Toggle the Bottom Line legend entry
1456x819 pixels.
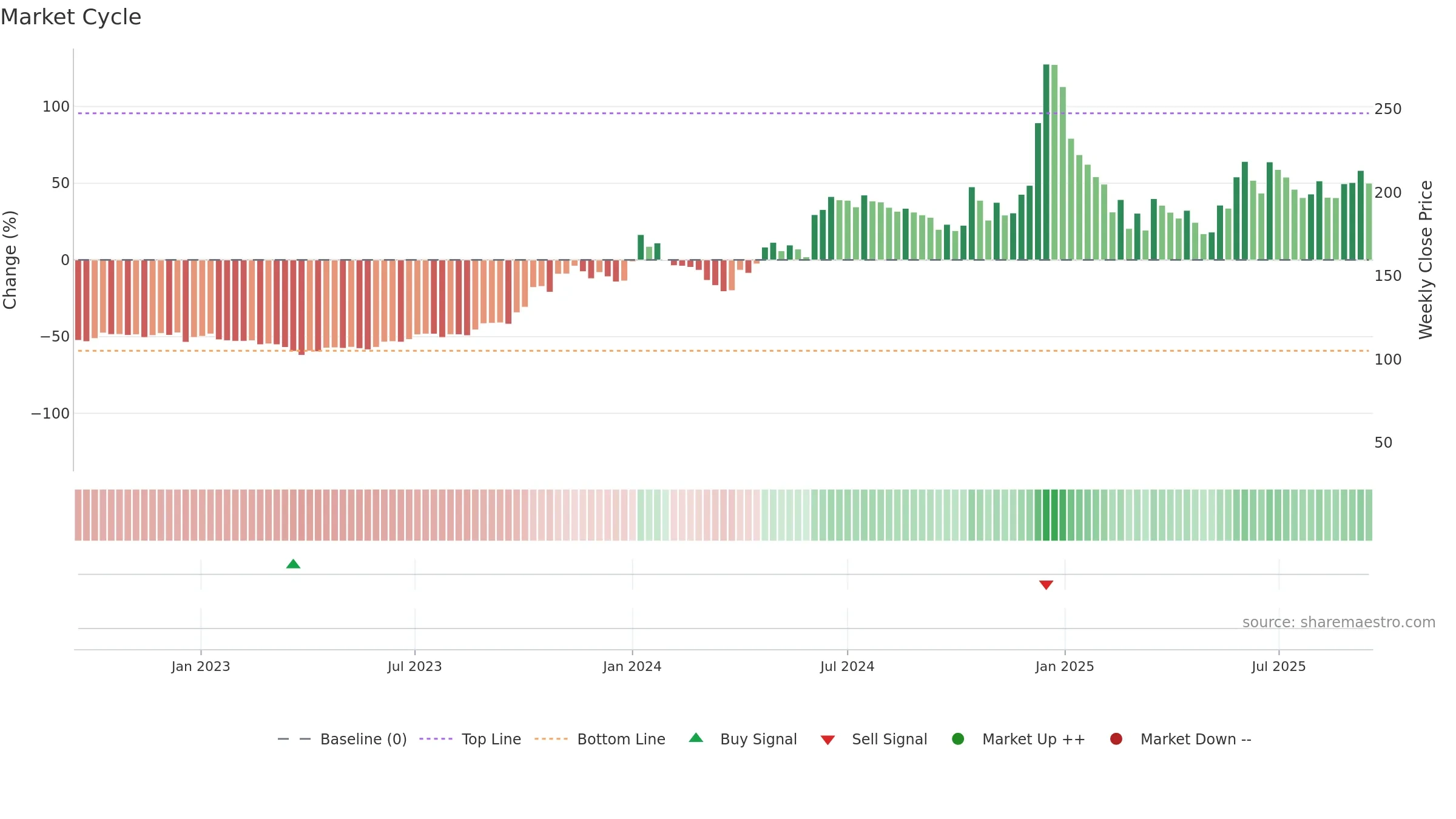tap(600, 739)
